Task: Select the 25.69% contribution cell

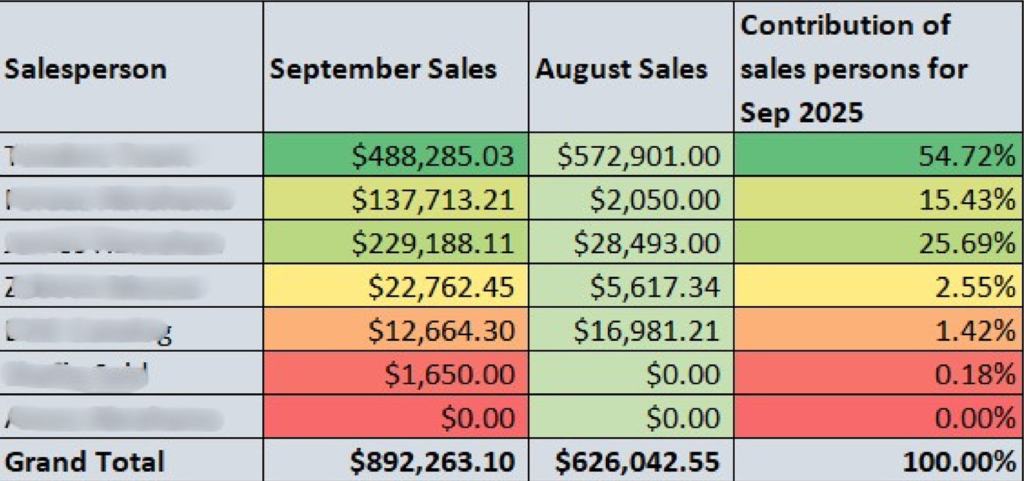Action: pyautogui.click(x=967, y=243)
